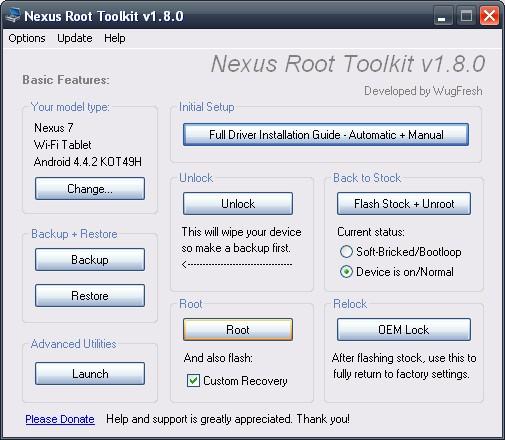Uncheck the Custom Recovery checkbox

193,380
